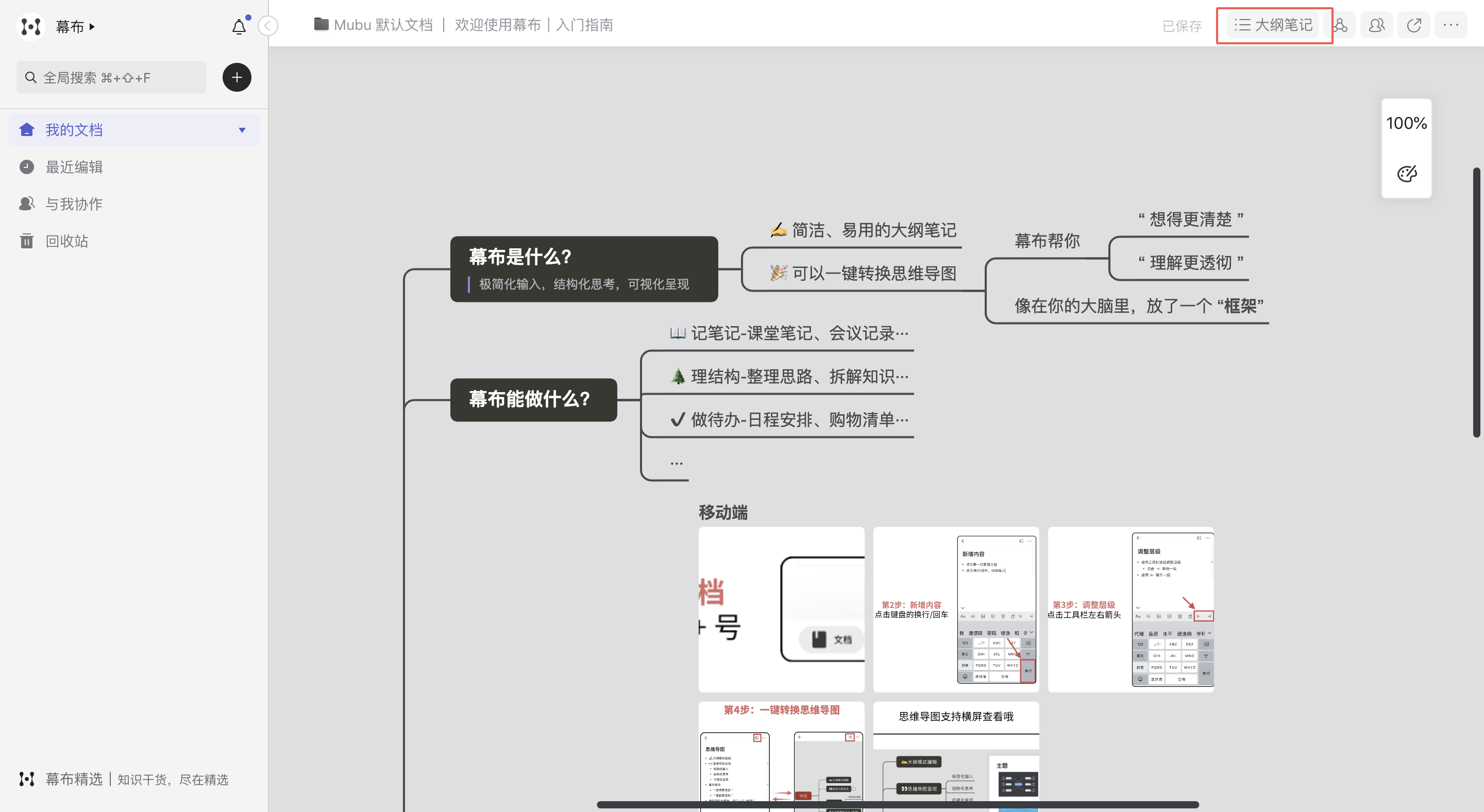
Task: Open 最近编辑 list
Action: pyautogui.click(x=74, y=167)
